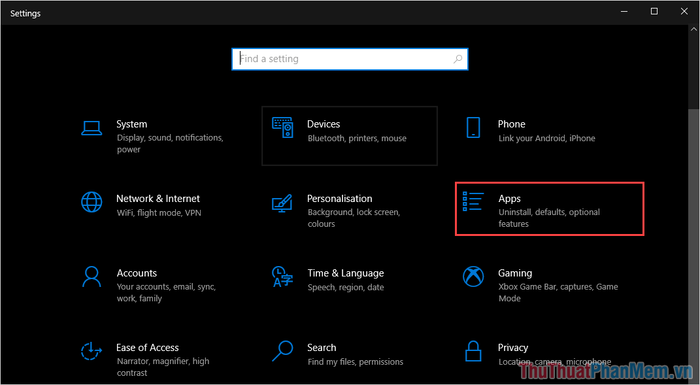Click 'Background, lock screen, colours' text
This screenshot has height=385, width=700.
pyautogui.click(x=354, y=218)
